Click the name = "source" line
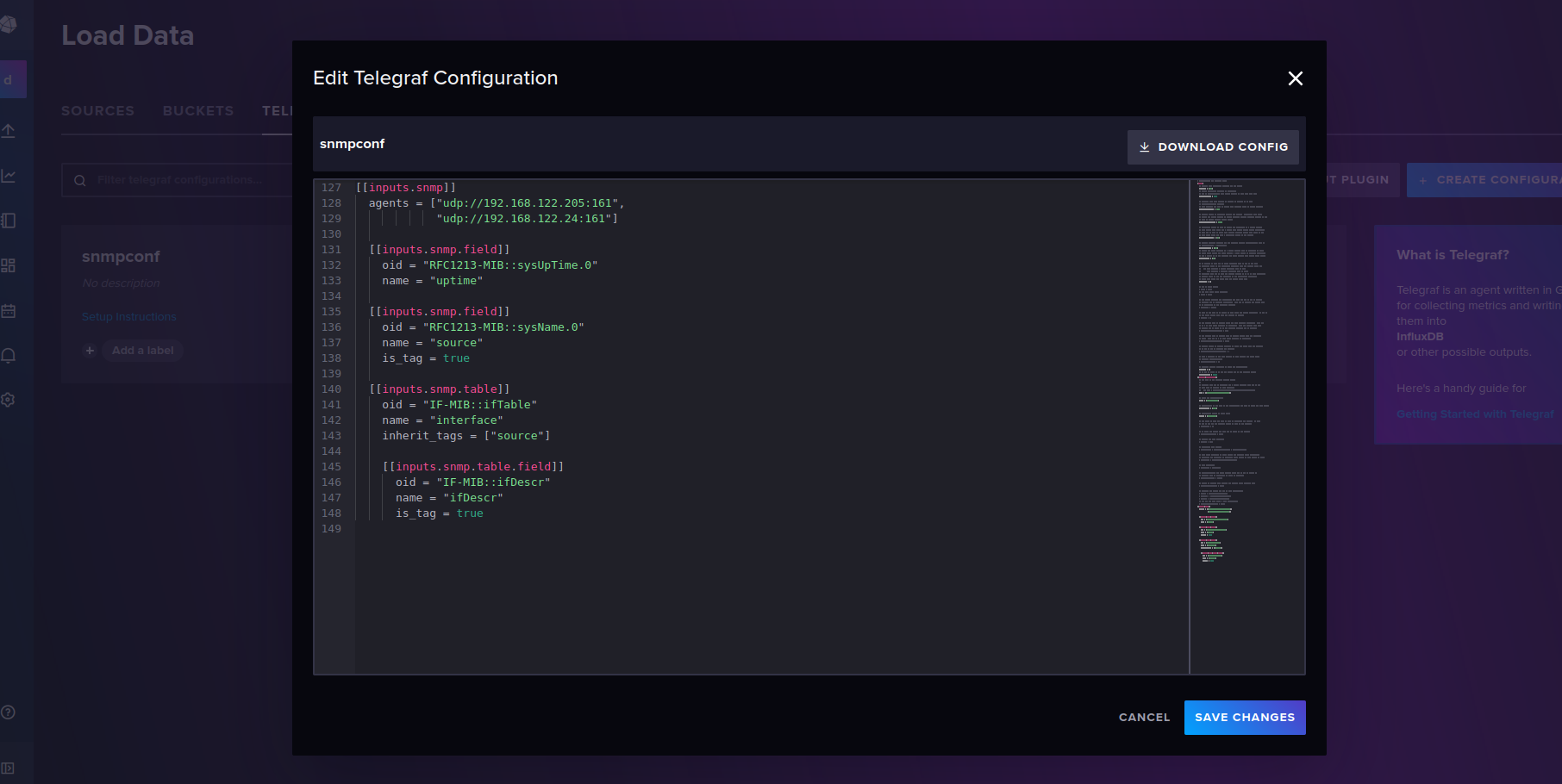Viewport: 1562px width, 784px height. (x=433, y=343)
